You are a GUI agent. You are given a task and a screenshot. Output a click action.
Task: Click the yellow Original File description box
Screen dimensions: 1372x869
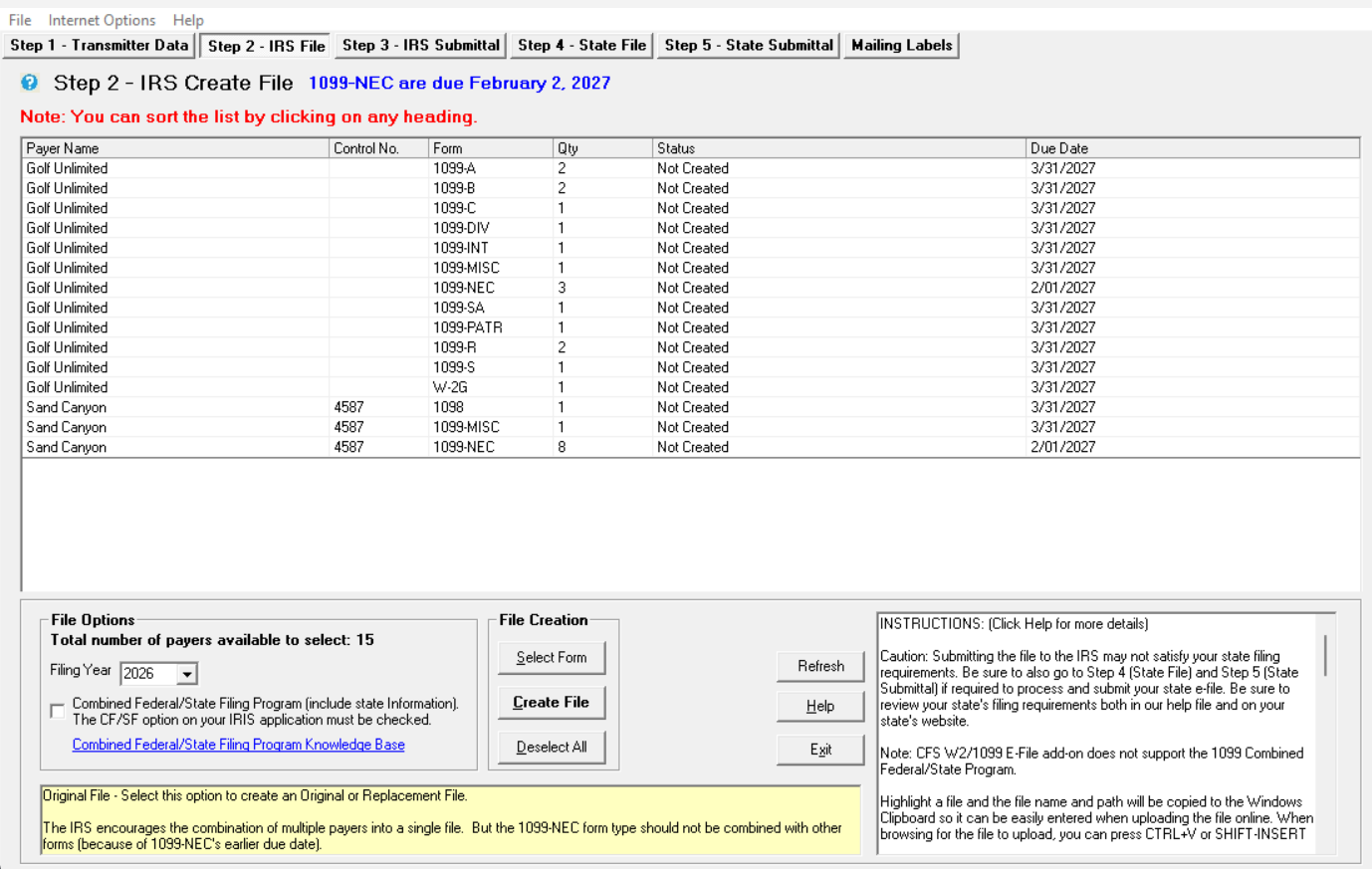[x=450, y=819]
